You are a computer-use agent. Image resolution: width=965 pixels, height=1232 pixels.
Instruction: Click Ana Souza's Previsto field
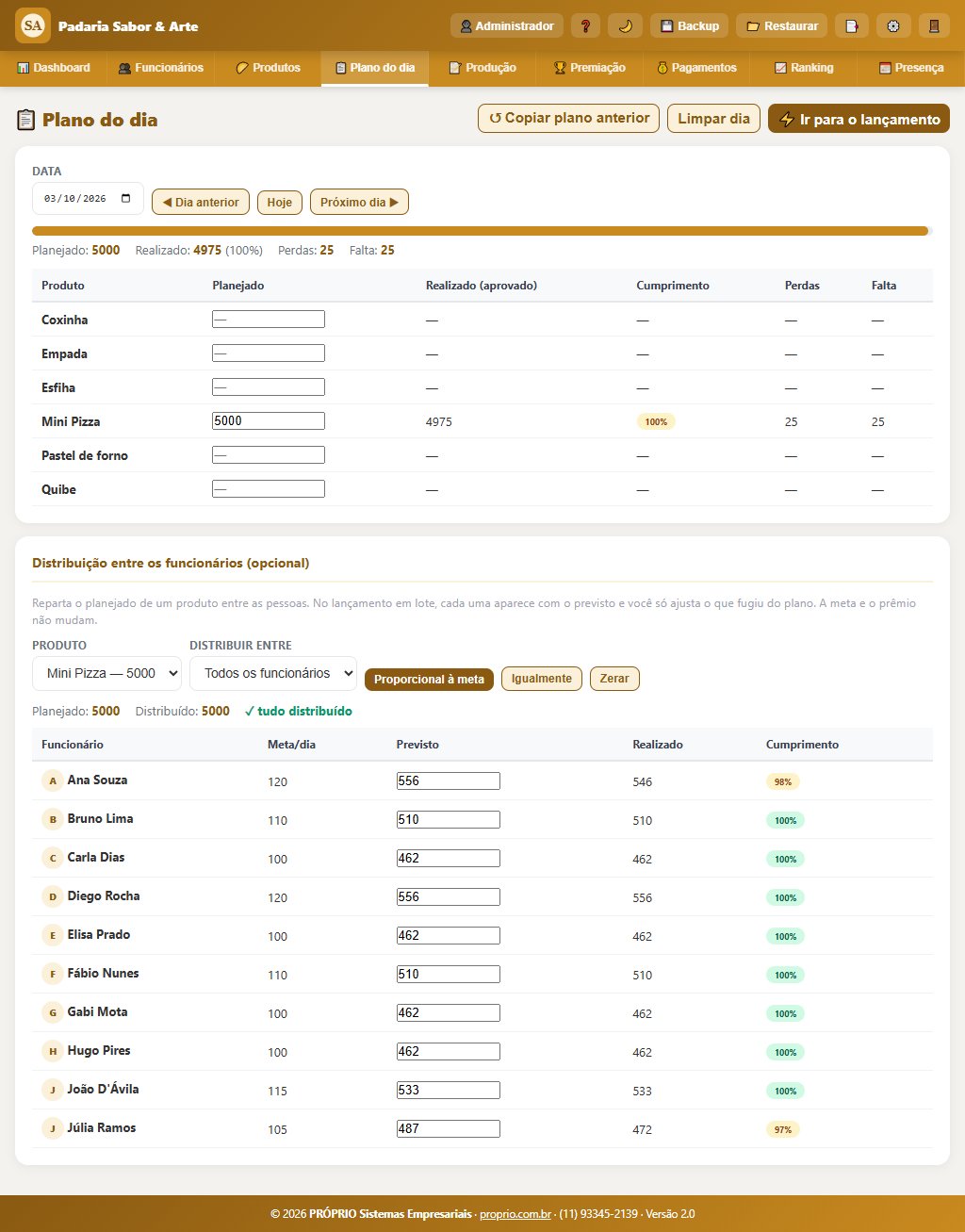click(x=449, y=780)
